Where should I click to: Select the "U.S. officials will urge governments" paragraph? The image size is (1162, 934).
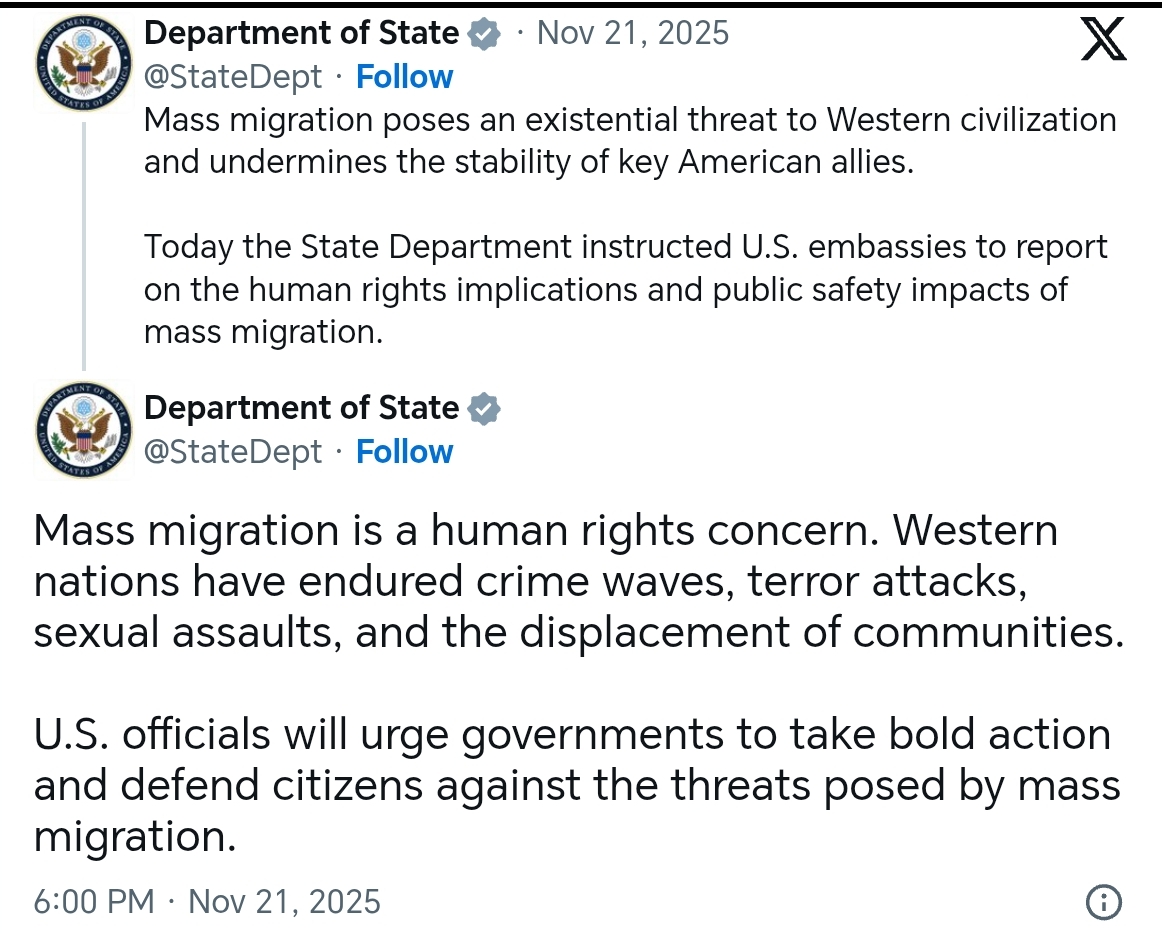[576, 785]
